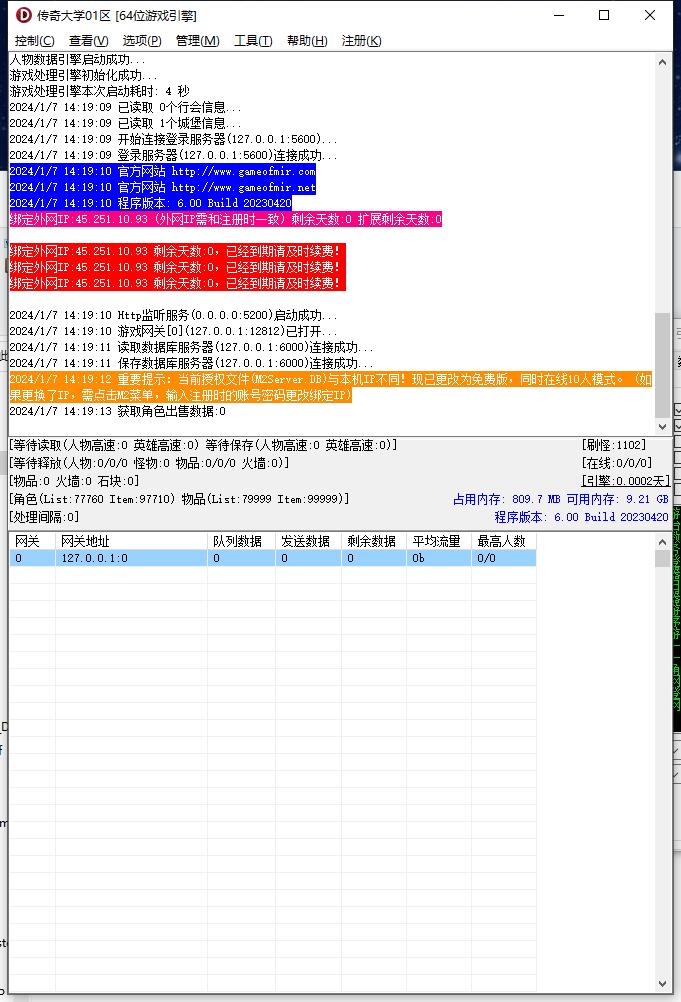Click the [物品:0 火墙:0 石块:0] status text
This screenshot has height=1002, width=681.
click(74, 481)
